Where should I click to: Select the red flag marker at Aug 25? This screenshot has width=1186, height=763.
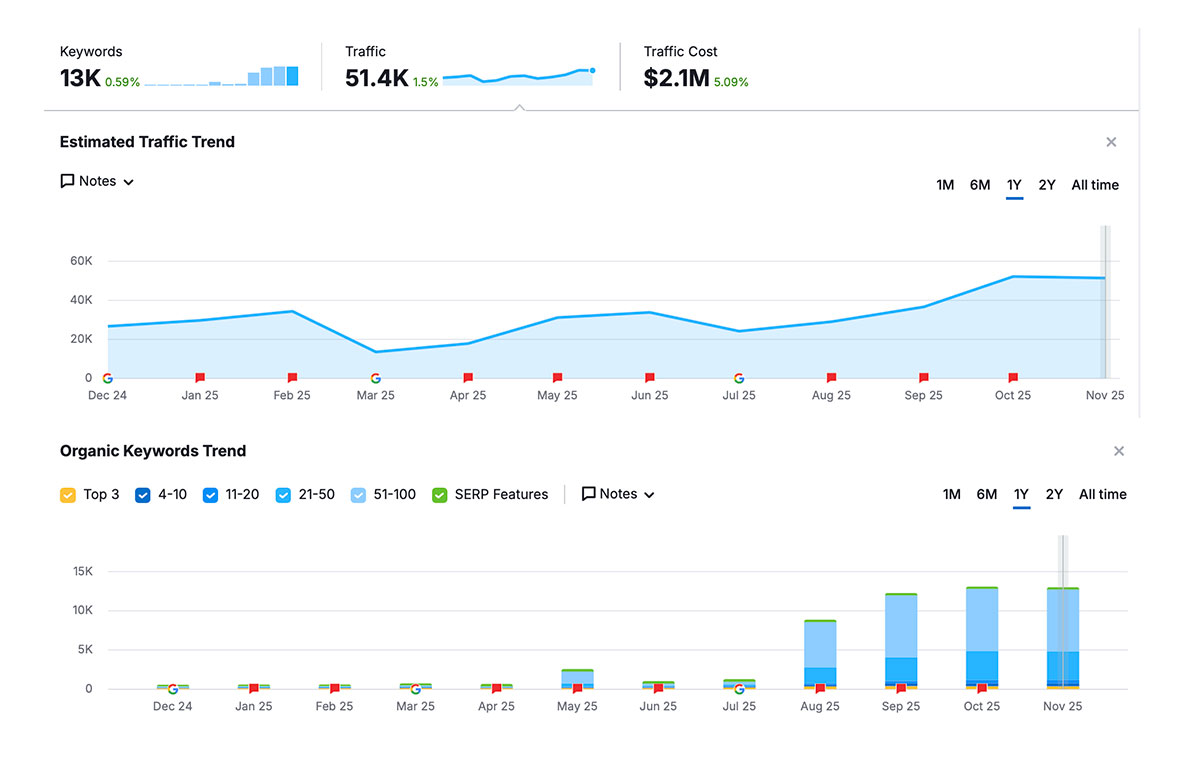pyautogui.click(x=831, y=378)
